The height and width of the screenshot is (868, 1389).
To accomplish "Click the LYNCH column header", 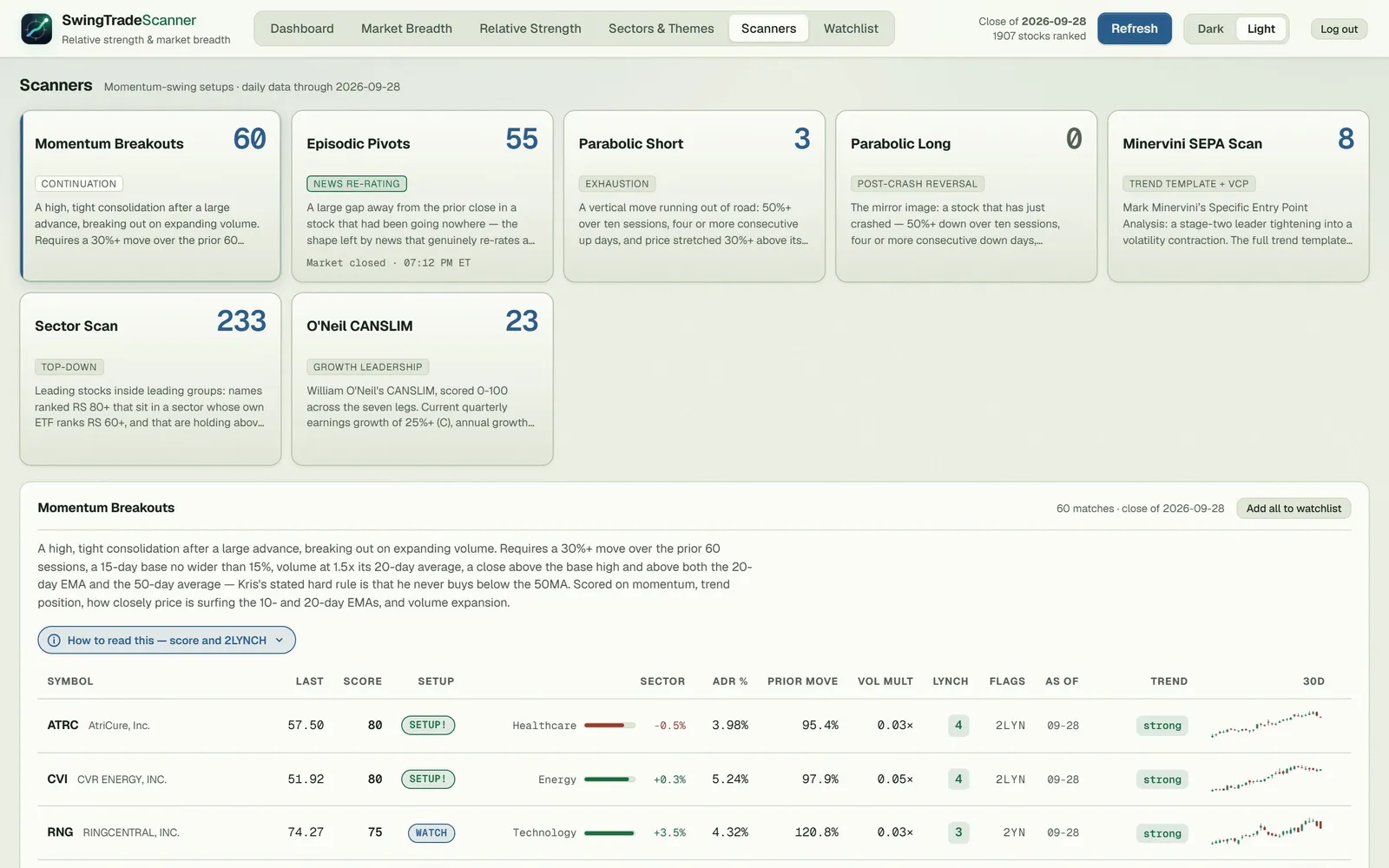I will [x=951, y=681].
